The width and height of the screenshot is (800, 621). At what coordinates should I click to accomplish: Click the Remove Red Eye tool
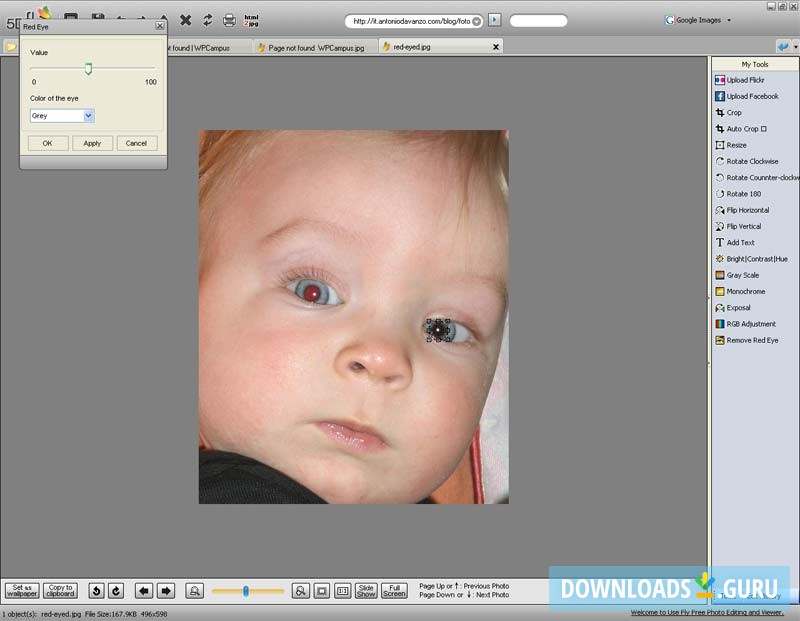click(x=751, y=340)
